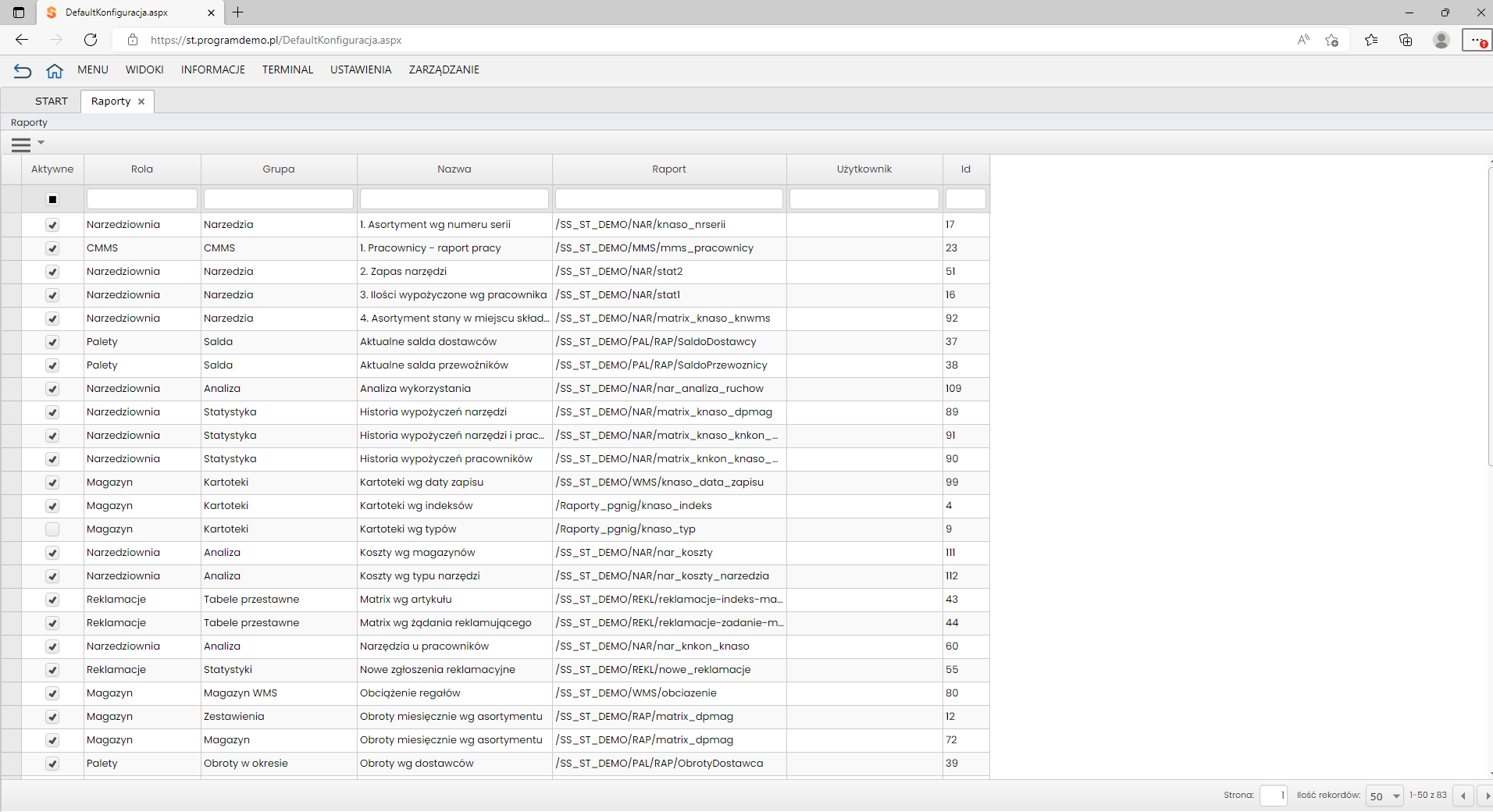
Task: Close the Raporty tab
Action: [x=141, y=101]
